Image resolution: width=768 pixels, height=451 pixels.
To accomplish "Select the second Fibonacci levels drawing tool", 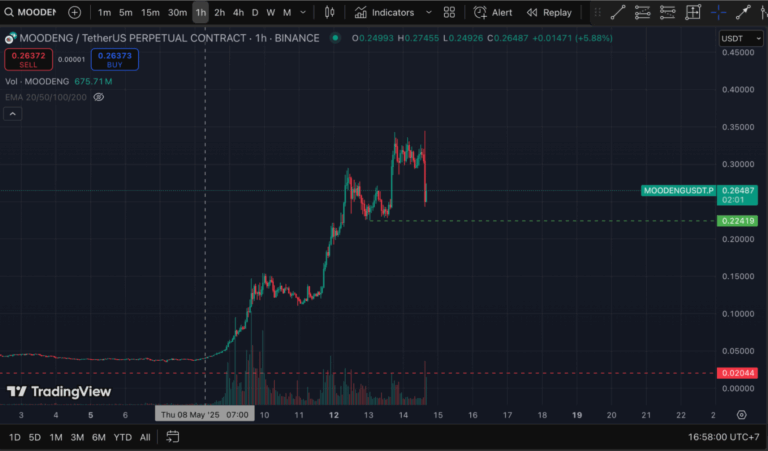I will [x=668, y=12].
